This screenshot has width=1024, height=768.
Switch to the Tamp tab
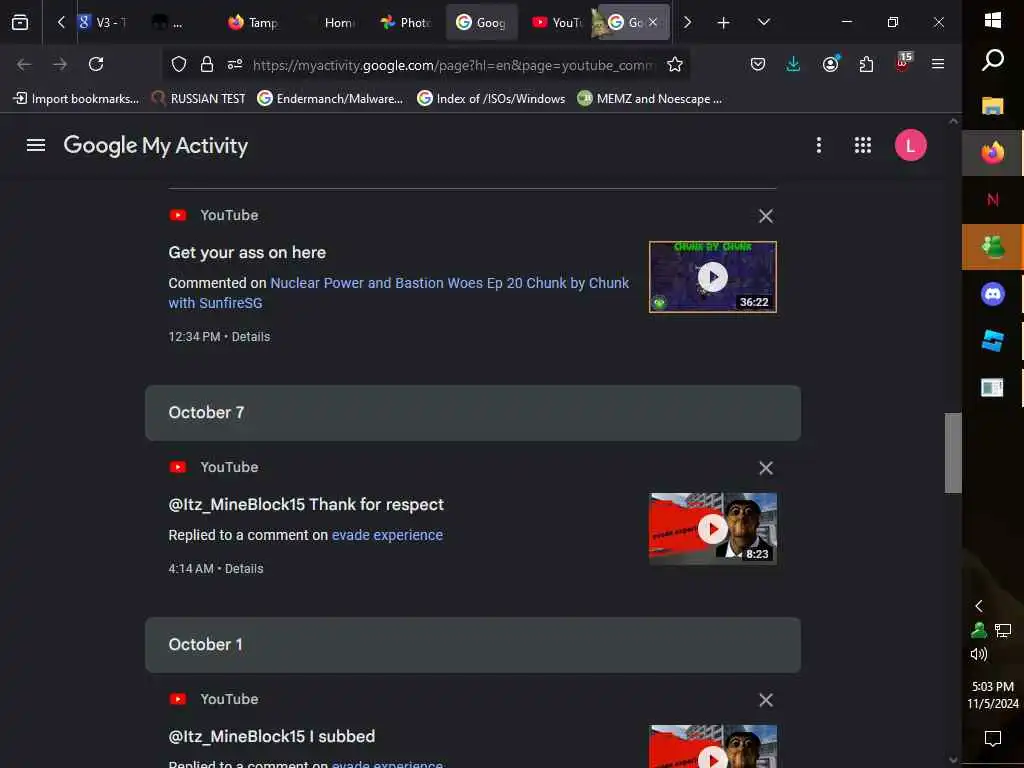coord(255,23)
